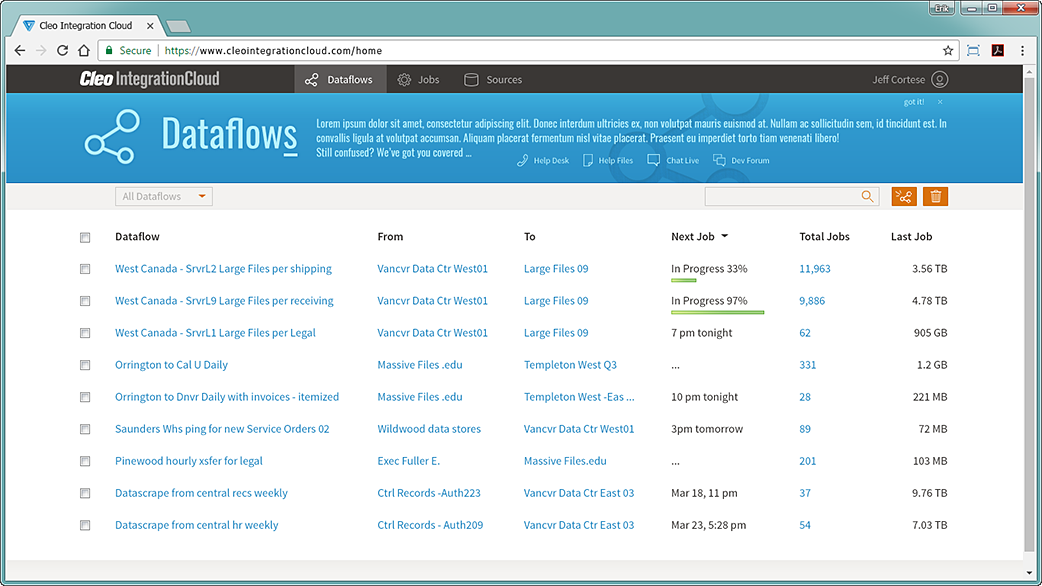Switch to the Sources nav tab
This screenshot has height=586, width=1042.
click(x=493, y=80)
